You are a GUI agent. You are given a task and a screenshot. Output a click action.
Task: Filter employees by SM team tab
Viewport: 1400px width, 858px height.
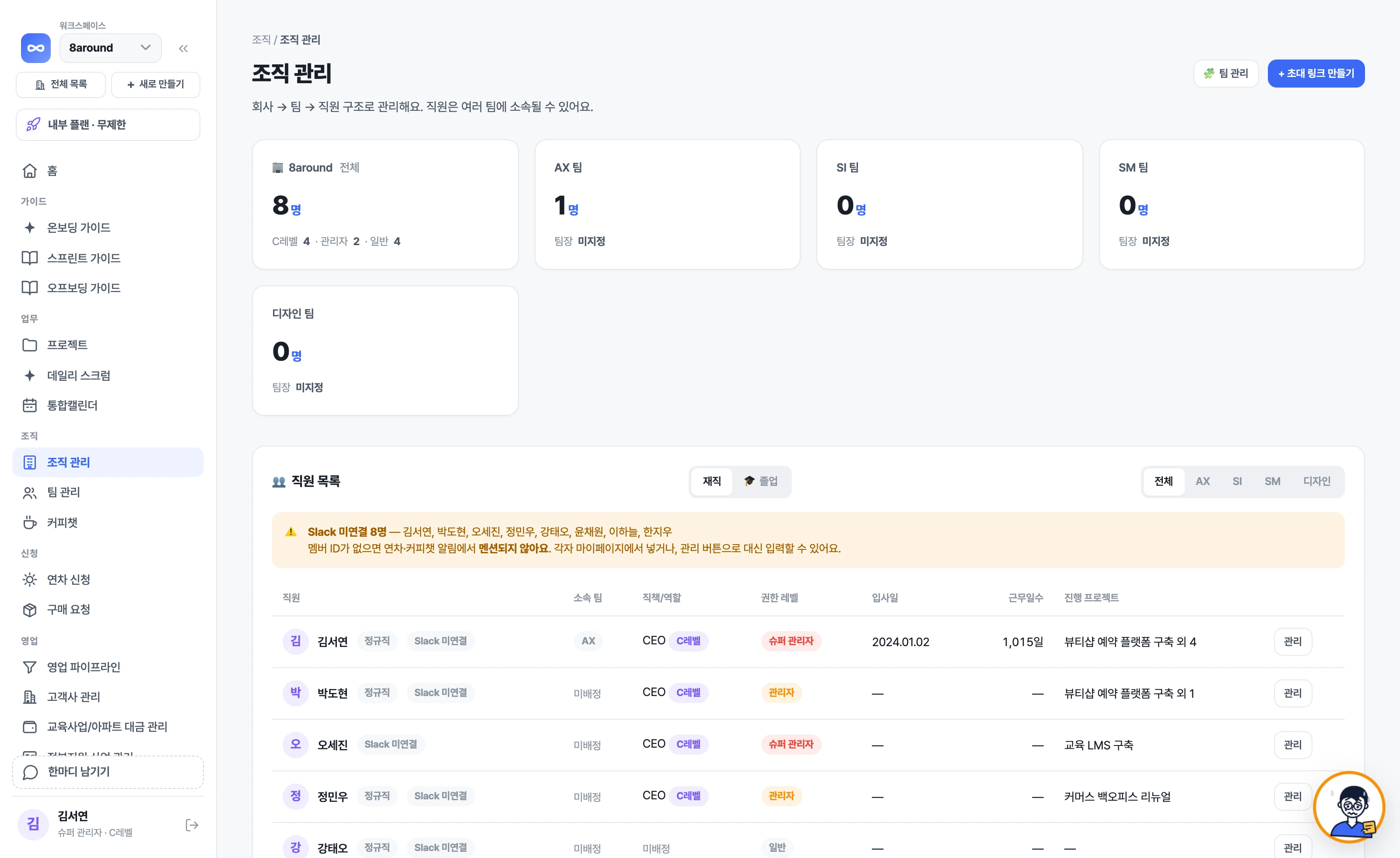(x=1272, y=481)
